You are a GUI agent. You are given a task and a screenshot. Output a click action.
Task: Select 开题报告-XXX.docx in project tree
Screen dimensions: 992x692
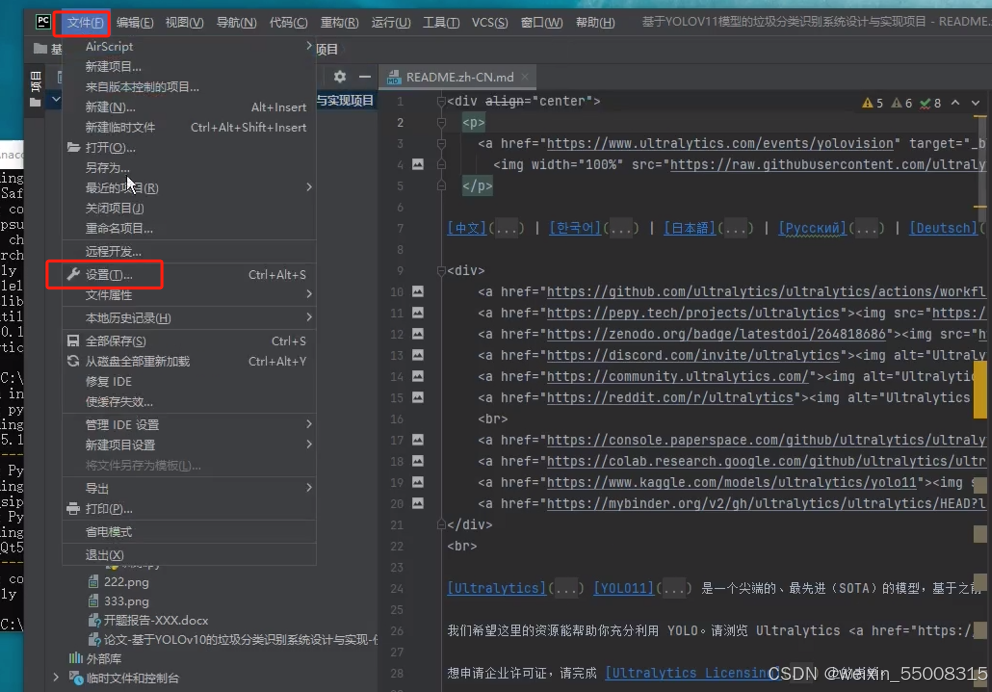click(x=156, y=621)
